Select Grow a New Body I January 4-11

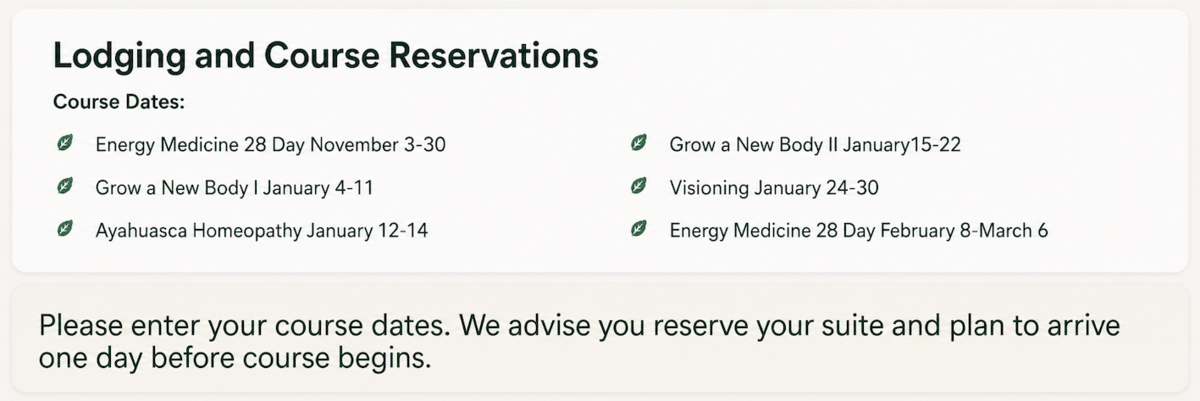234,188
